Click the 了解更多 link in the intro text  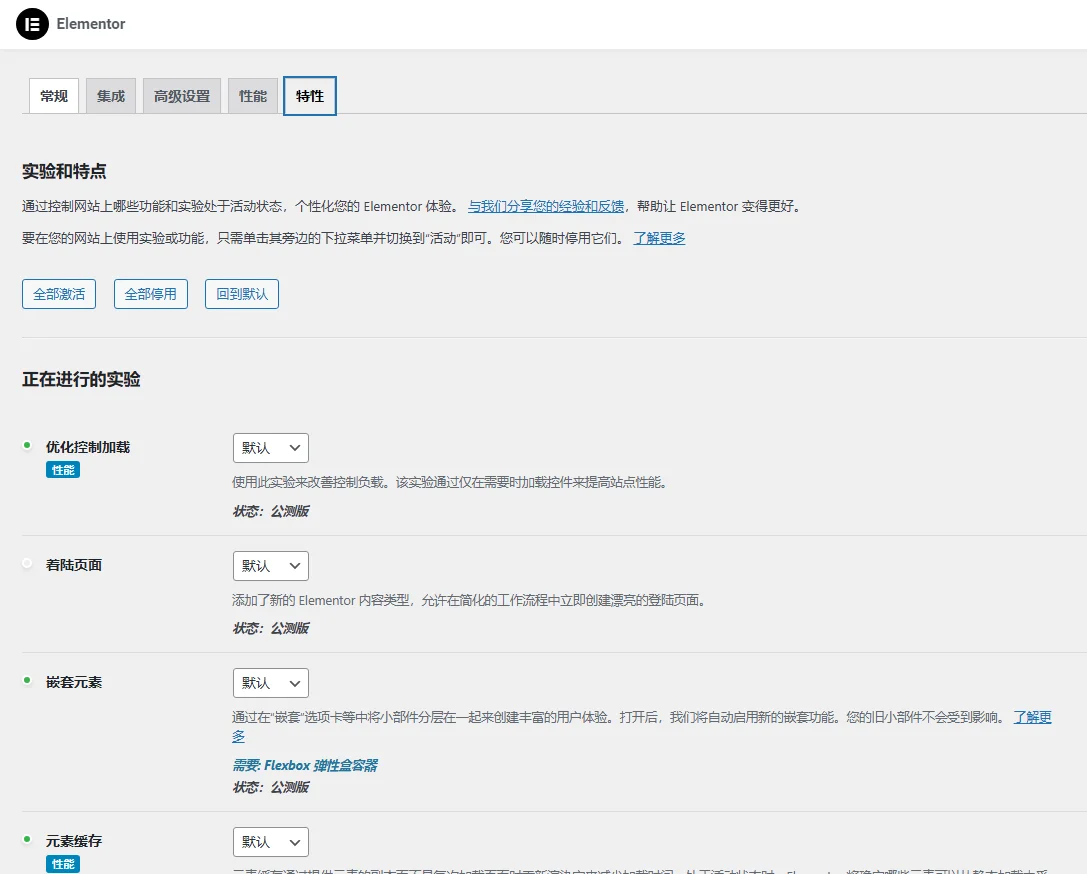(658, 238)
